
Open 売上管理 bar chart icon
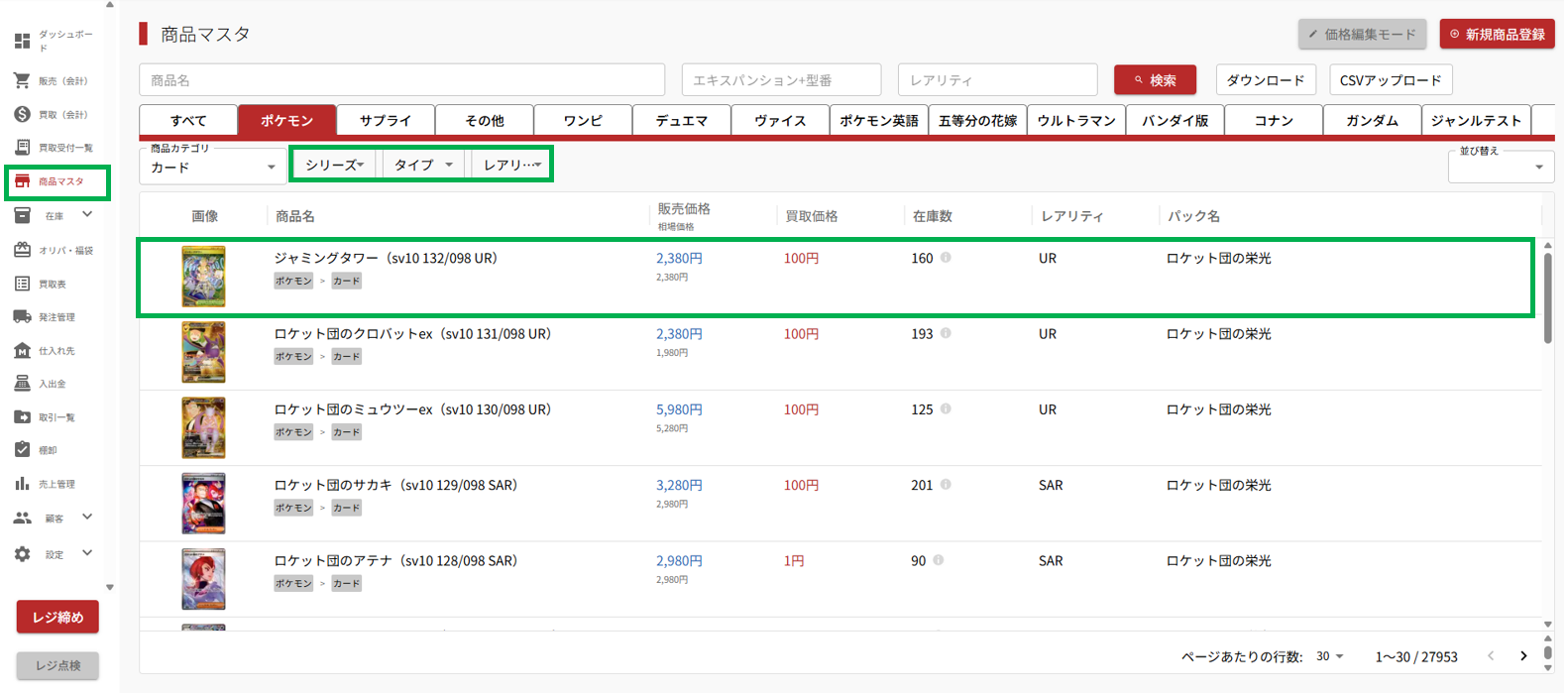pyautogui.click(x=22, y=484)
